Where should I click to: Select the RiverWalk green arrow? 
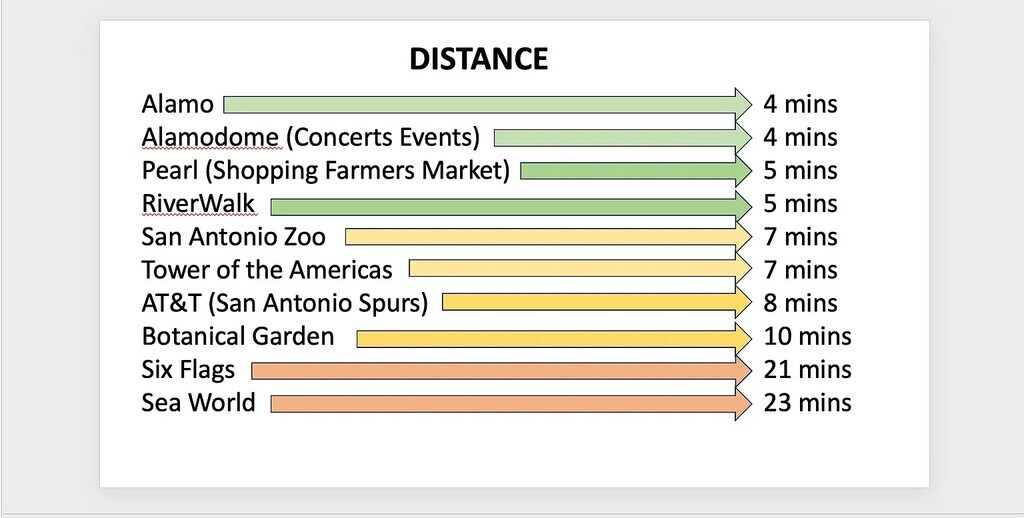511,207
